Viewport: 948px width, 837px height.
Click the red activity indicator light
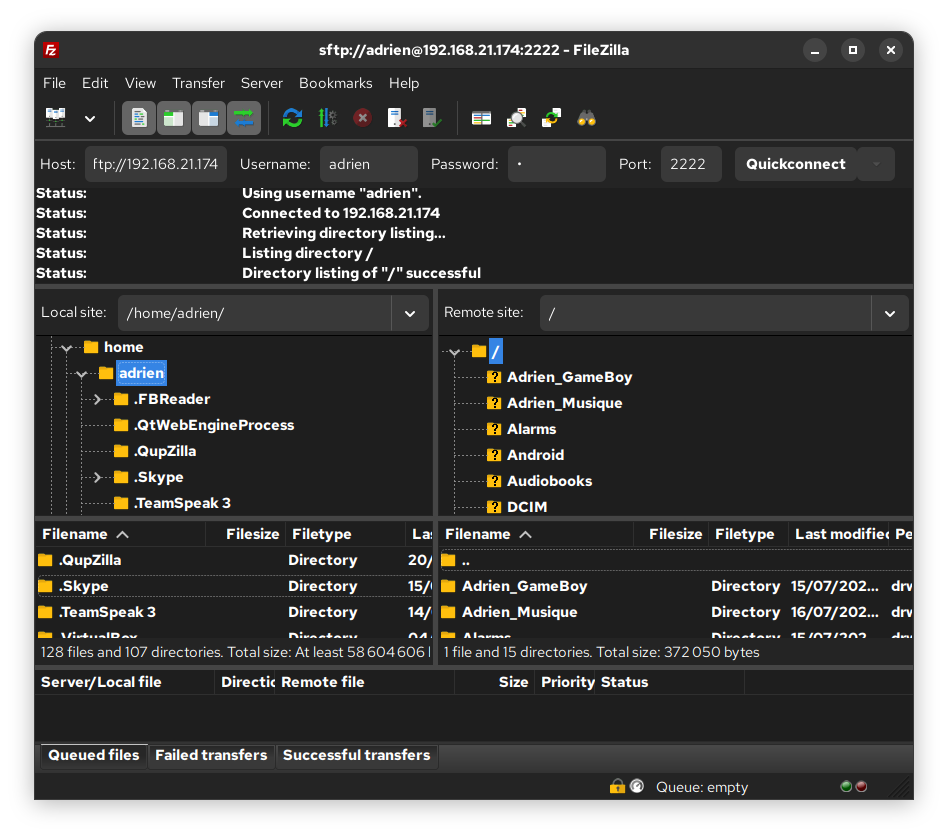[x=862, y=786]
